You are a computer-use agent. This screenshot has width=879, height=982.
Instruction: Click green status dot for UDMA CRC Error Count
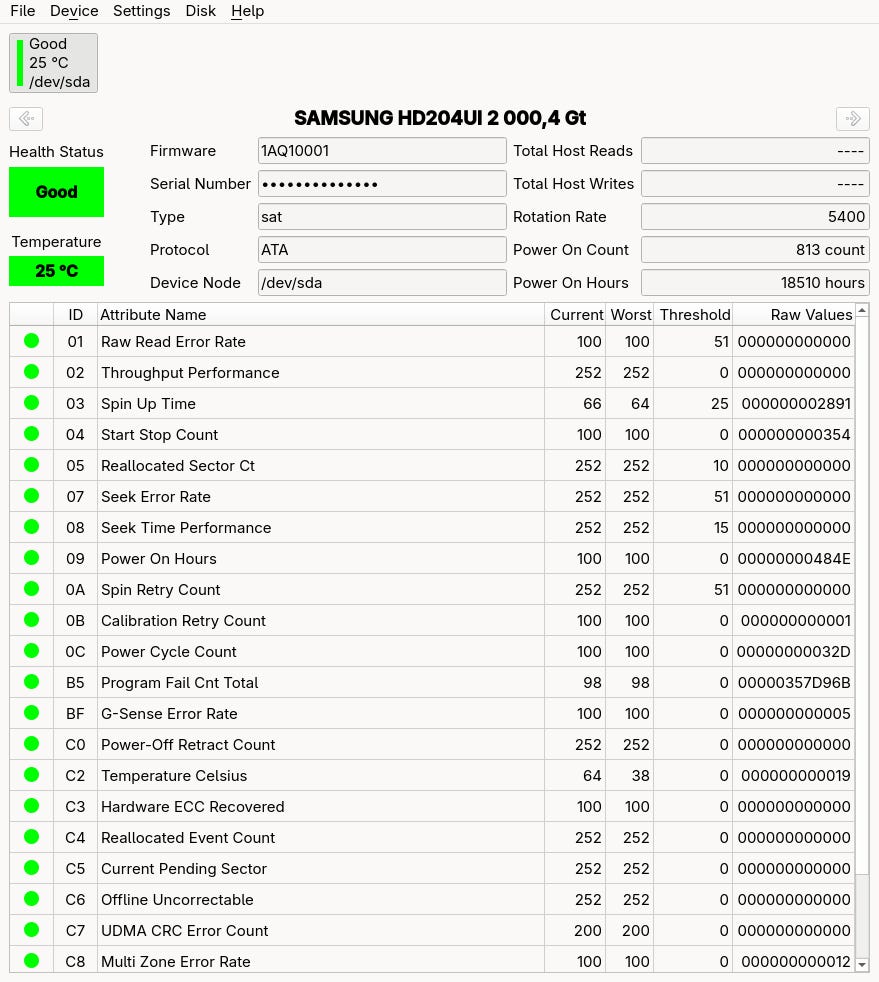point(31,930)
